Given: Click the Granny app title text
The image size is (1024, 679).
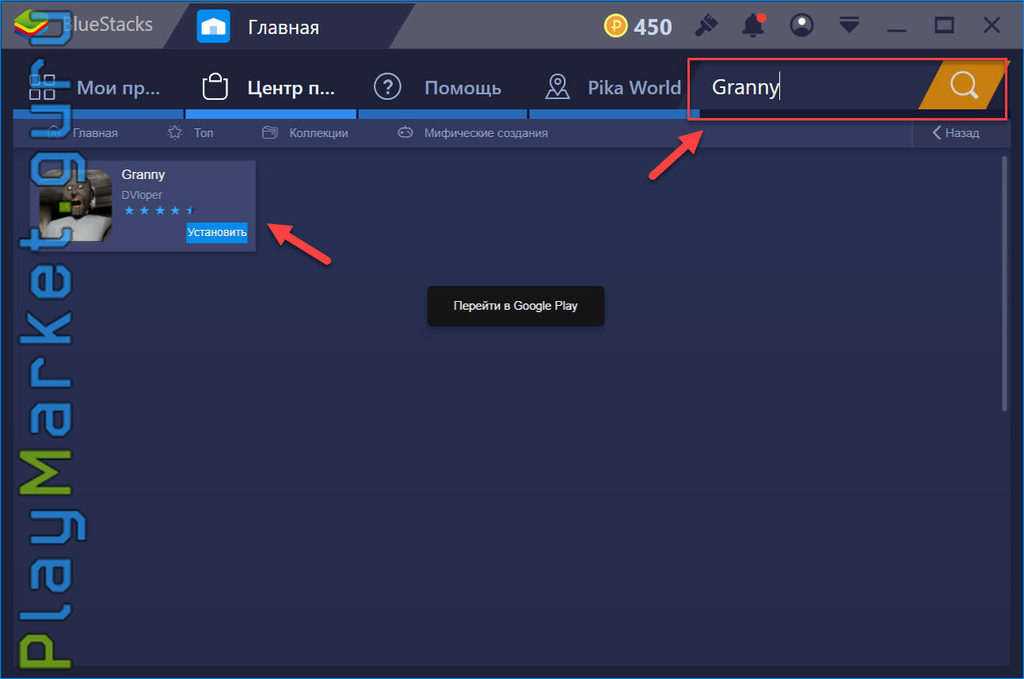Looking at the screenshot, I should [x=143, y=174].
